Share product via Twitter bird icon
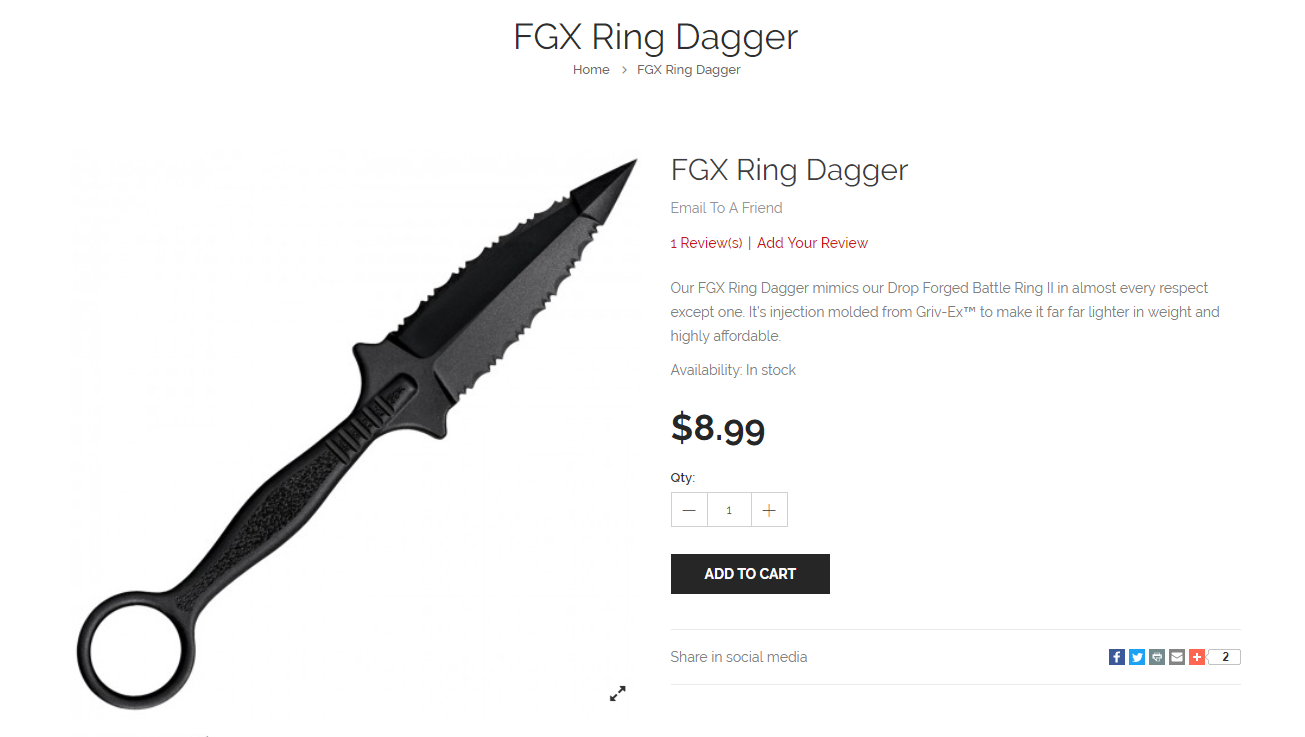 (x=1137, y=657)
